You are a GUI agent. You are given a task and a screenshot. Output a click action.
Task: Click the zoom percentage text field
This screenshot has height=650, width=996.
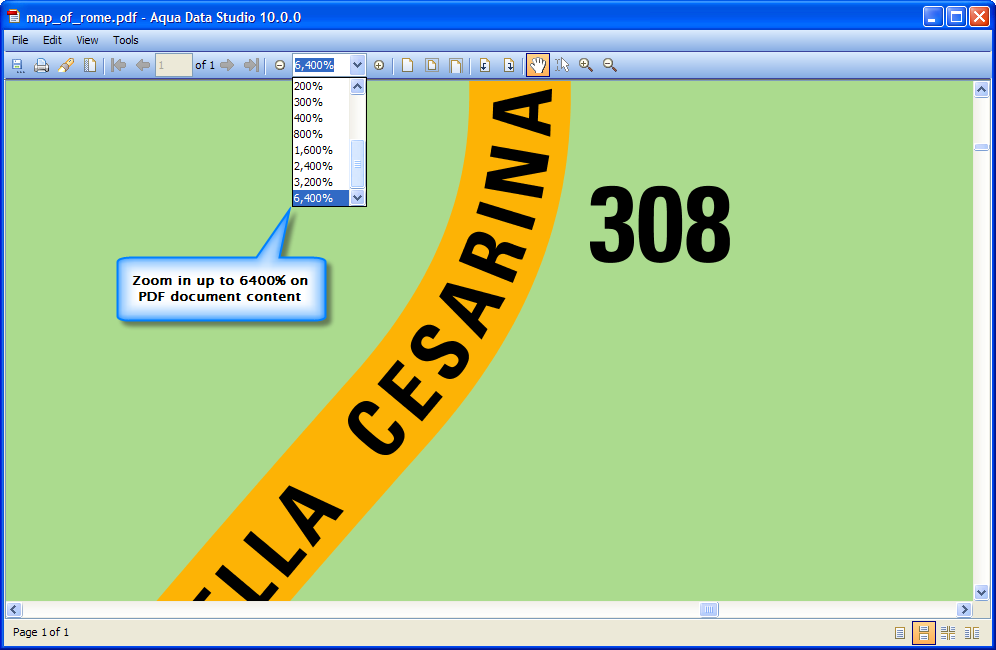321,65
